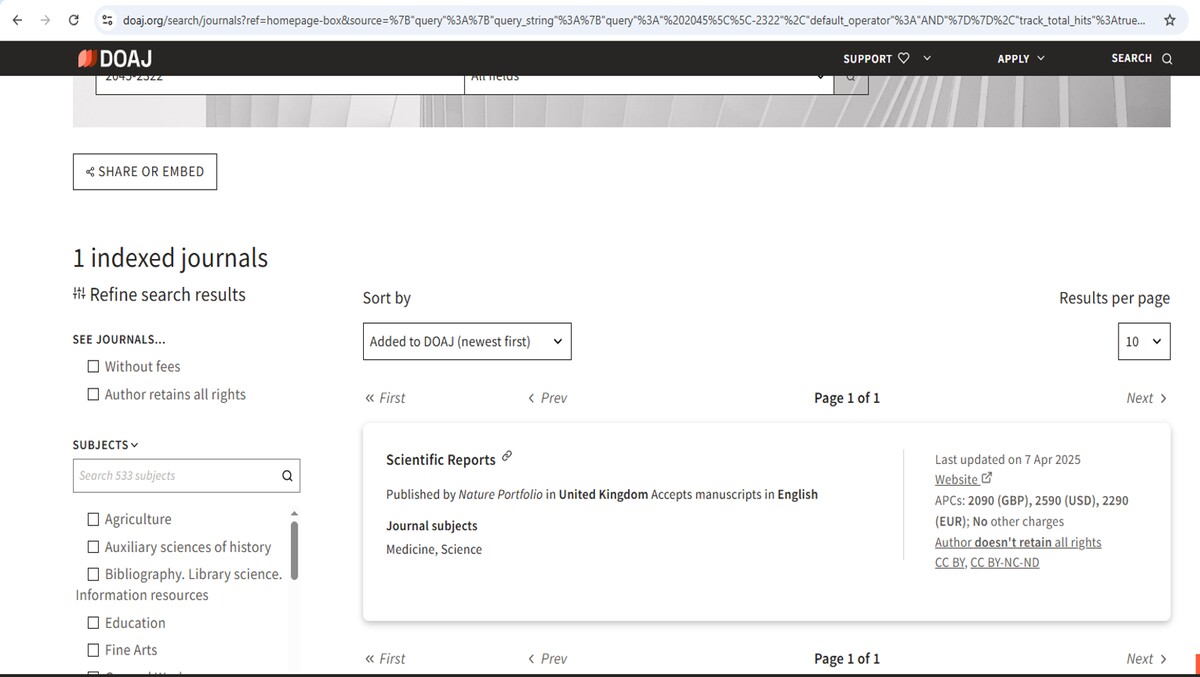Open the Scientific Reports journal title
The image size is (1200, 677).
[441, 460]
